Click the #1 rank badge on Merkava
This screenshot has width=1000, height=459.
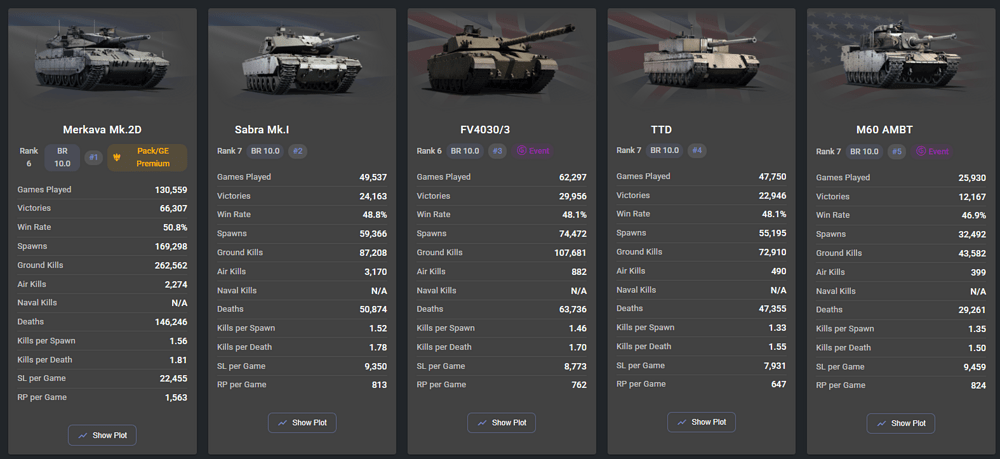pyautogui.click(x=93, y=157)
